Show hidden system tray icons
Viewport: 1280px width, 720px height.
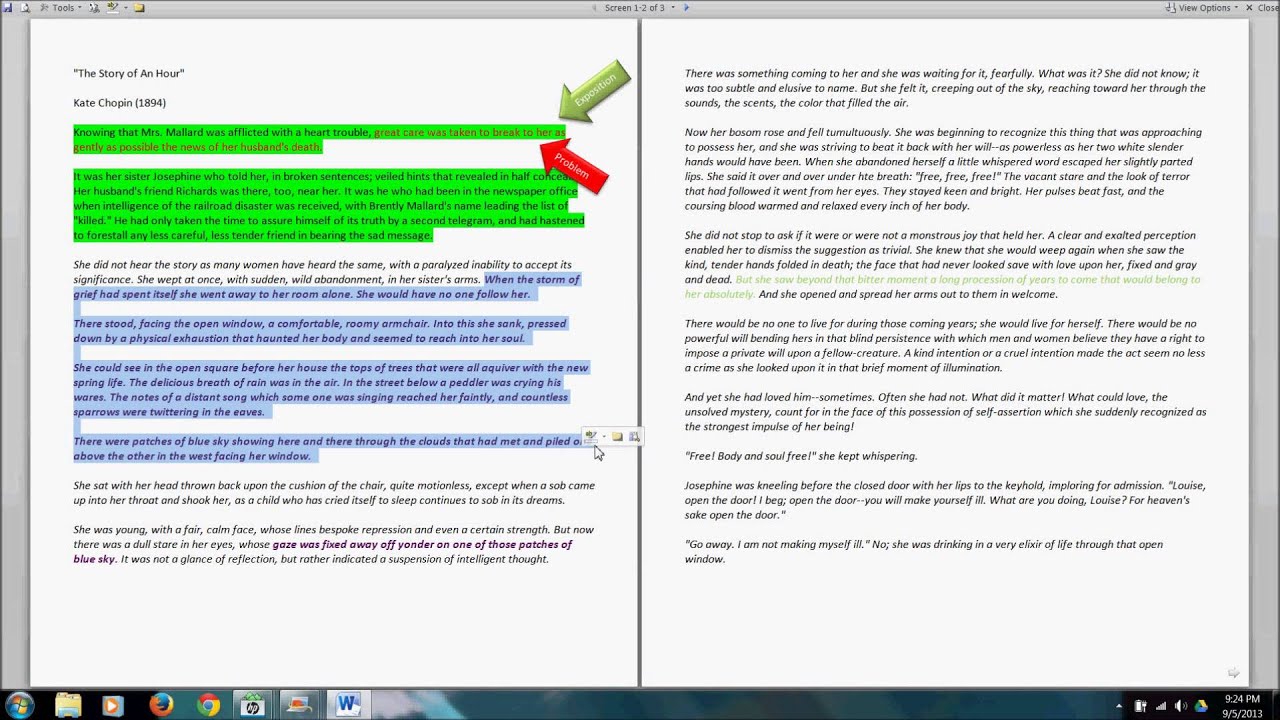click(1119, 706)
